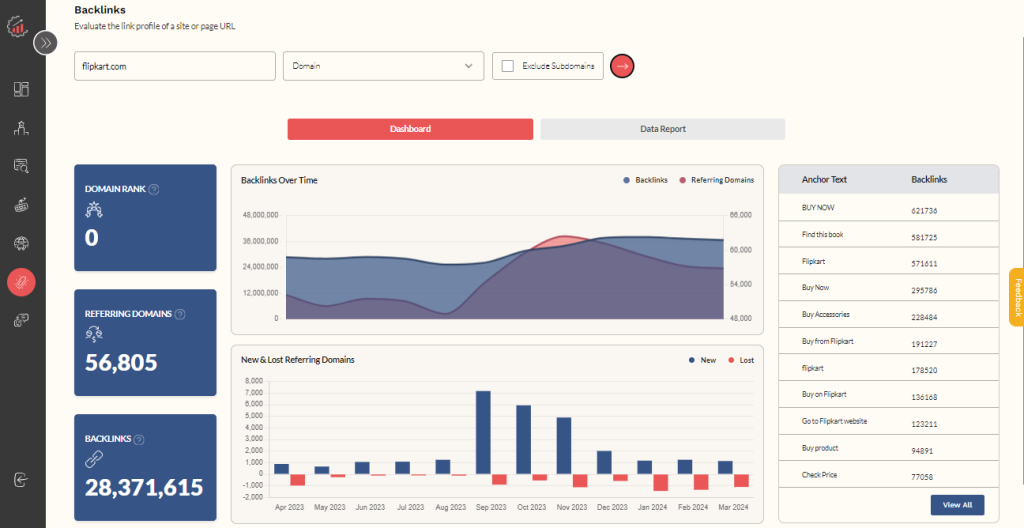
Task: Switch to the Data Report tab
Action: [x=663, y=129]
